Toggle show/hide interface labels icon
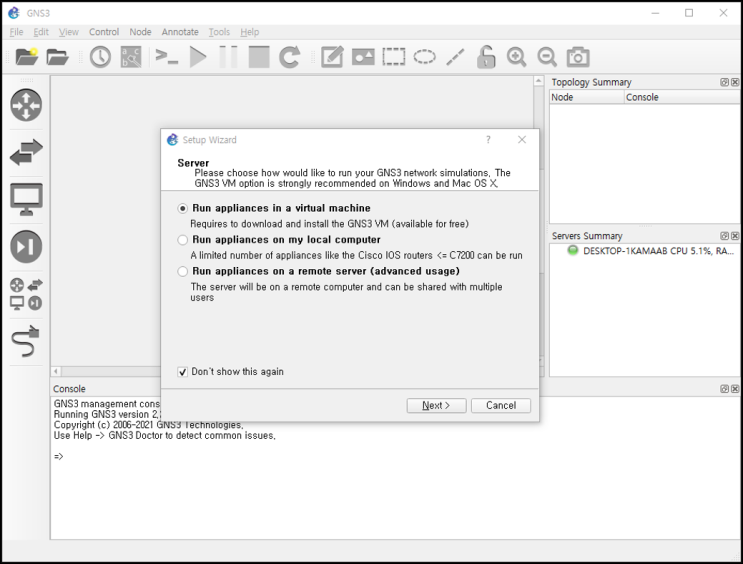This screenshot has height=564, width=743. pos(131,57)
